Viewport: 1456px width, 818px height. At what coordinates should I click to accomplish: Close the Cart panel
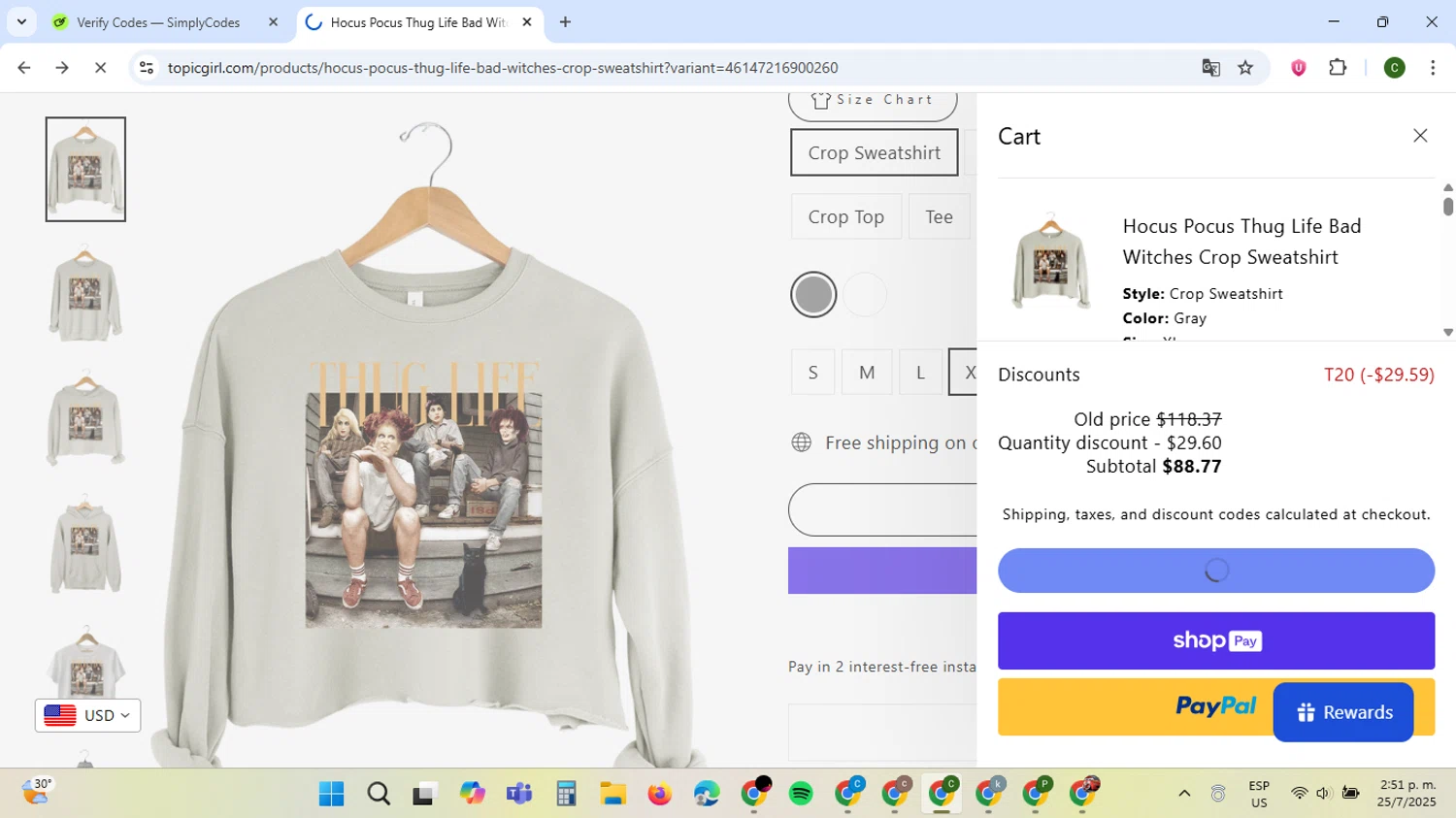1420,136
